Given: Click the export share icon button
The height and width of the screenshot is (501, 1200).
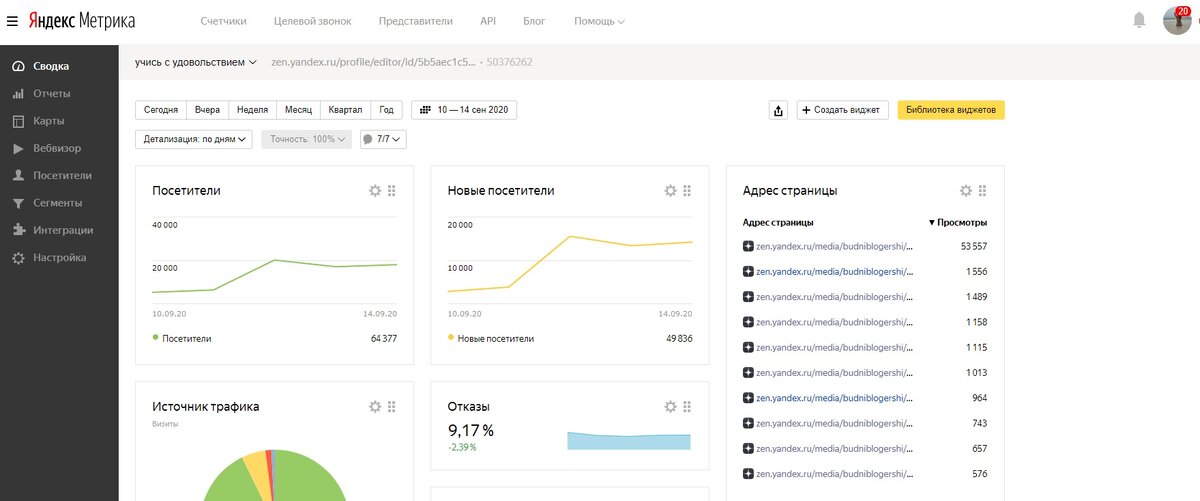Looking at the screenshot, I should tap(779, 110).
